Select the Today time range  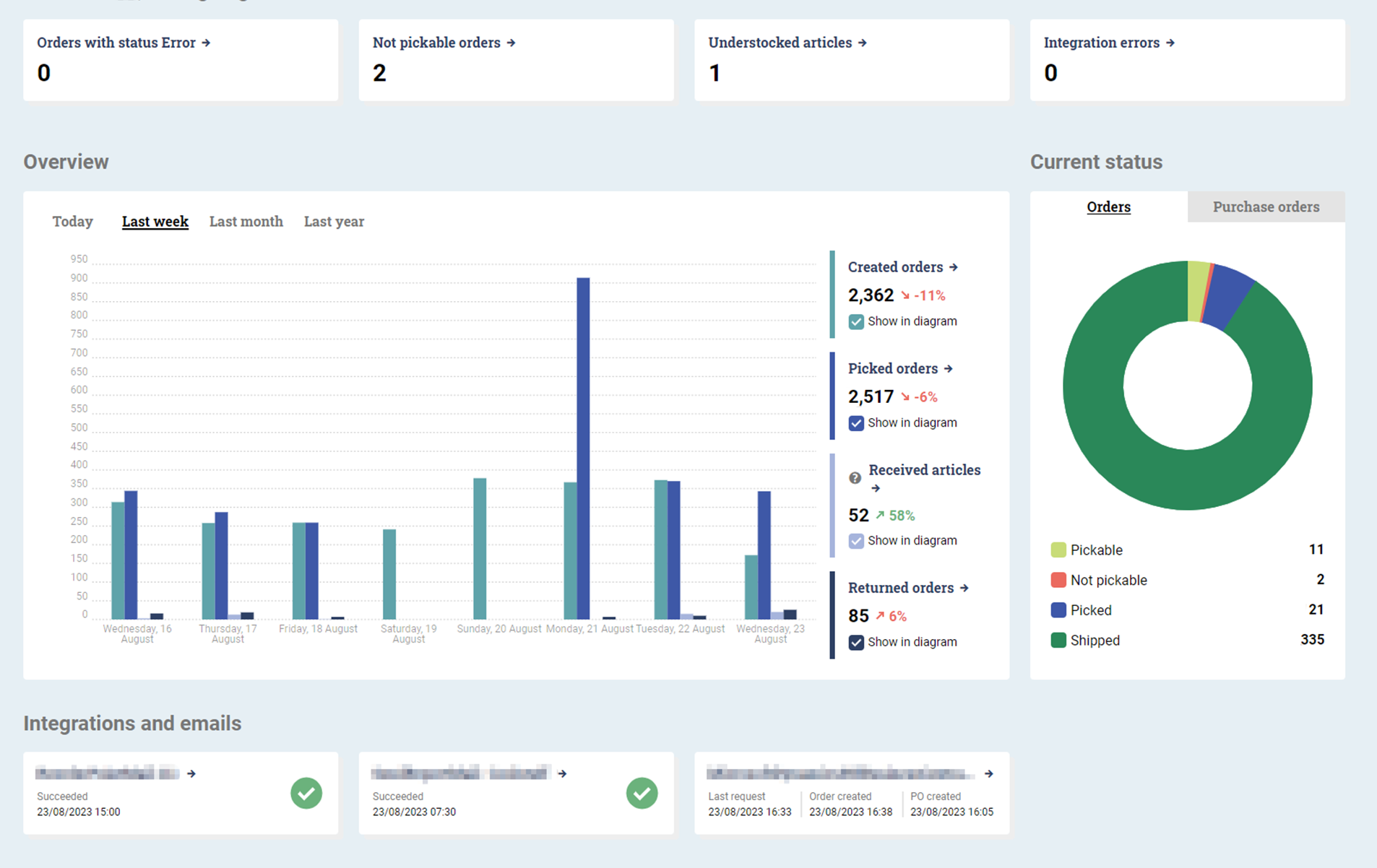(x=72, y=221)
